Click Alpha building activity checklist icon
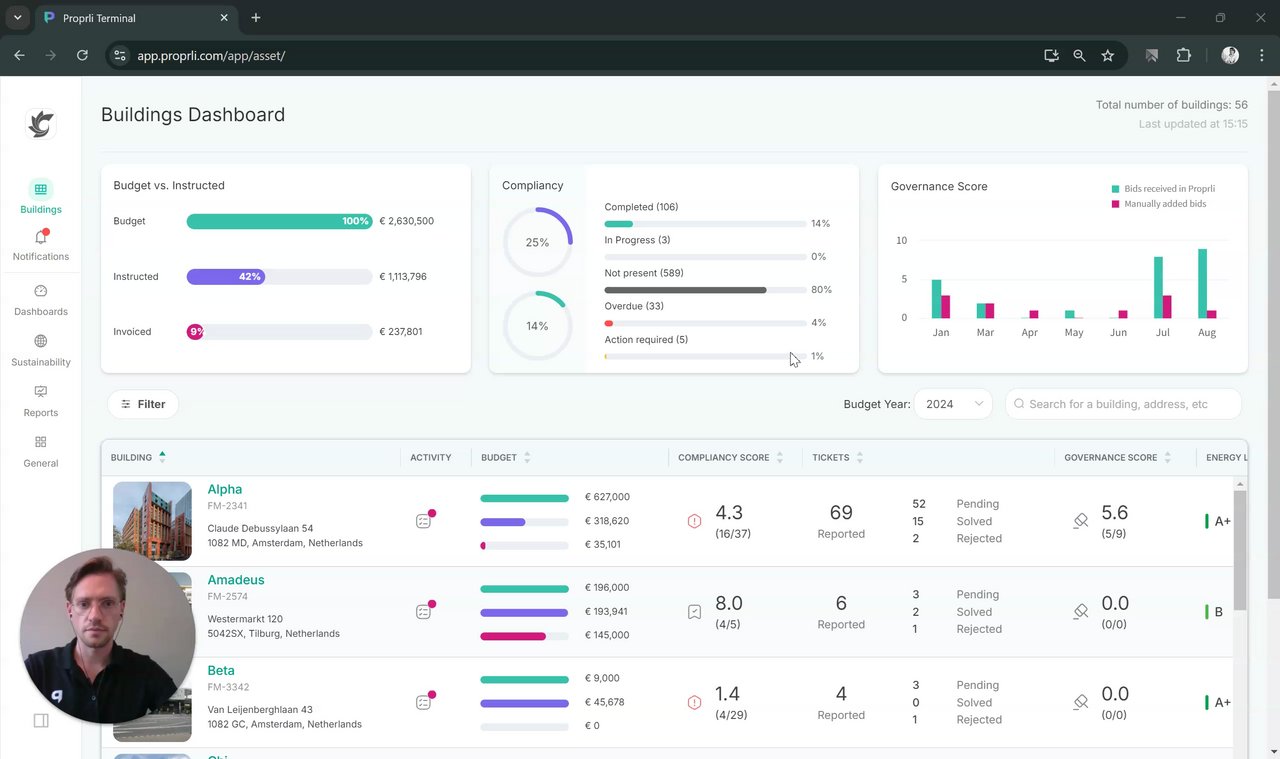1280x759 pixels. [x=424, y=520]
